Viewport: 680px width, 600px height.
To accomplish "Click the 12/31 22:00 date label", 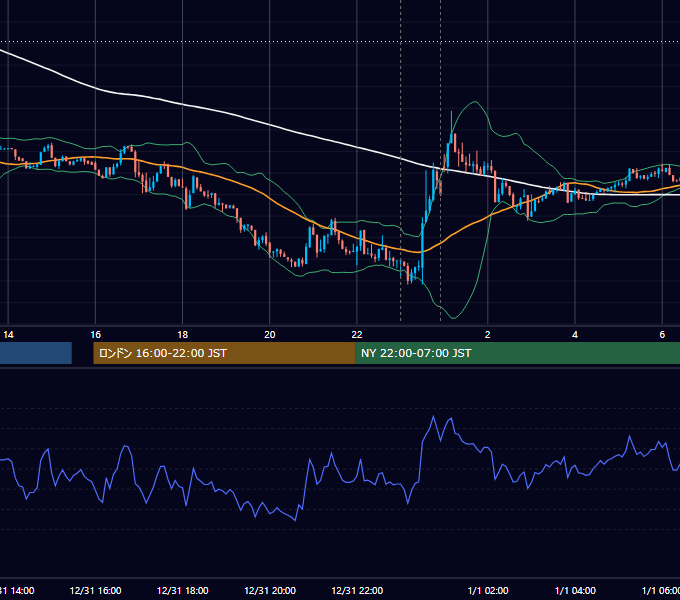I will point(357,590).
